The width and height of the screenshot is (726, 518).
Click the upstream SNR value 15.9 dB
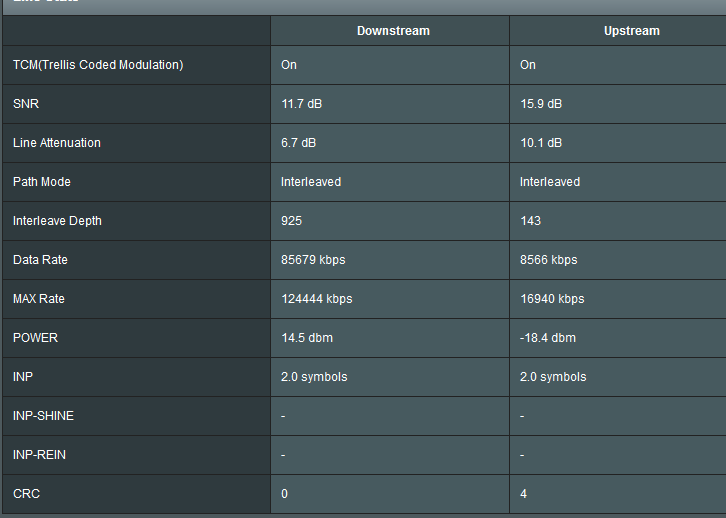point(541,104)
